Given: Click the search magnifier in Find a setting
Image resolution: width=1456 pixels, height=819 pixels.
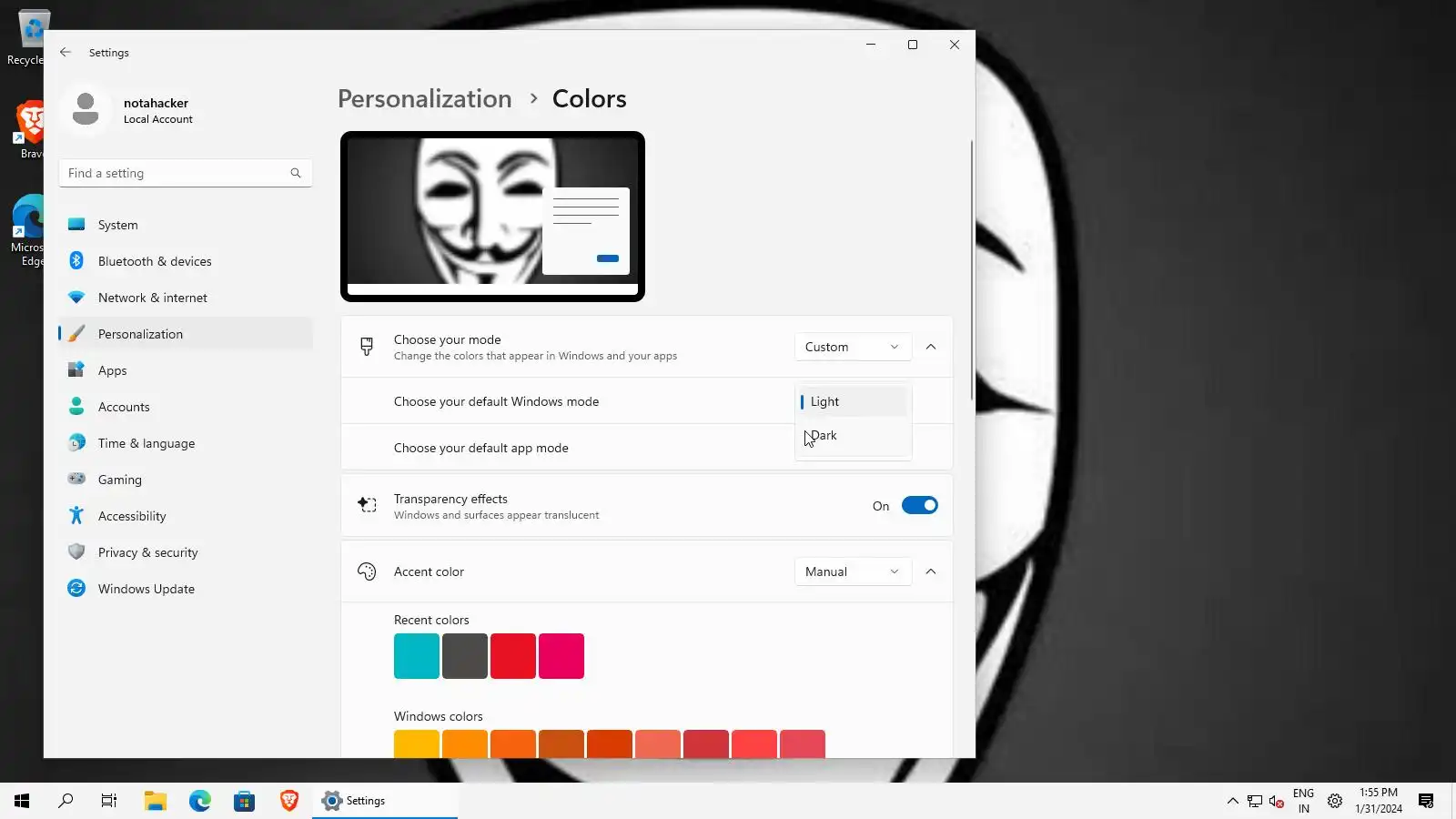Looking at the screenshot, I should (x=296, y=173).
